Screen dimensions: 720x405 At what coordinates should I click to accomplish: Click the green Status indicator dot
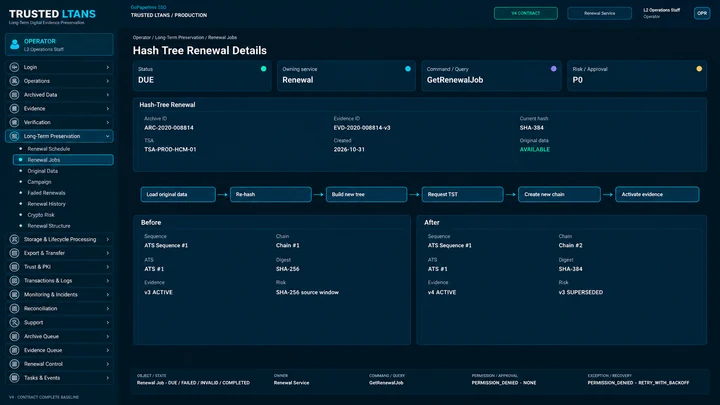click(x=264, y=69)
